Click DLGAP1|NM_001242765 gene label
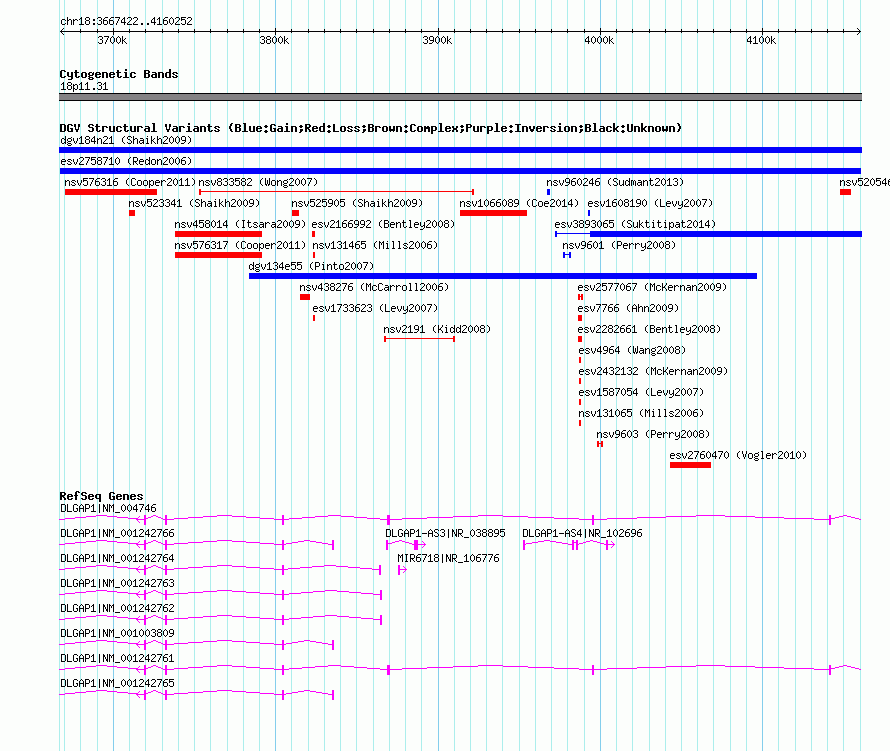This screenshot has width=890, height=751. (117, 683)
